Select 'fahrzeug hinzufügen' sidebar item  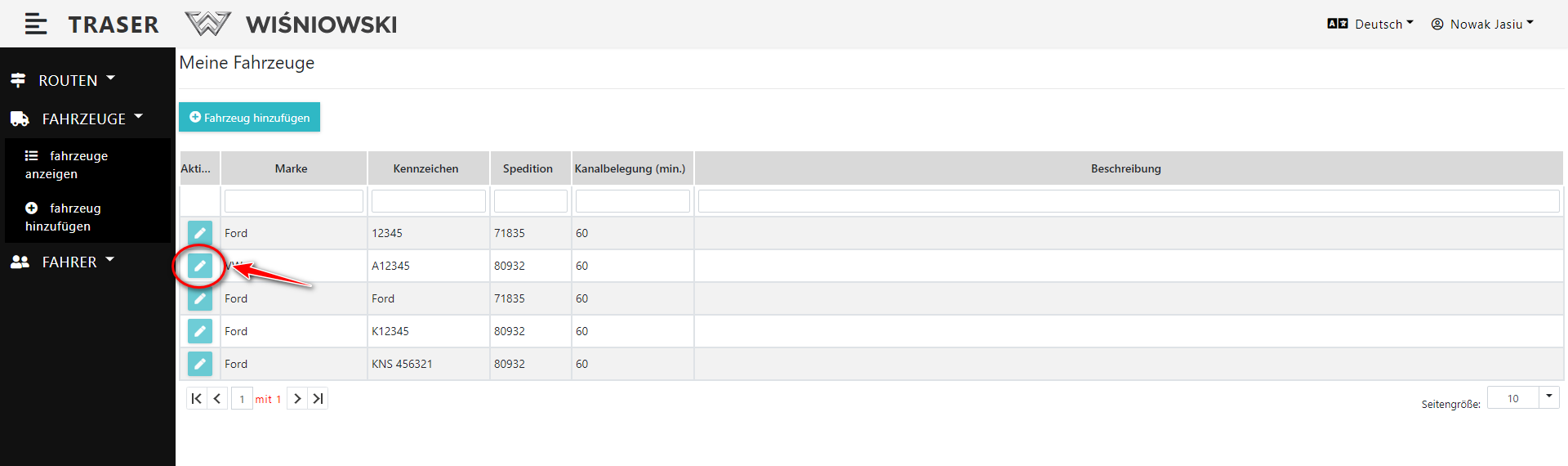pos(63,217)
